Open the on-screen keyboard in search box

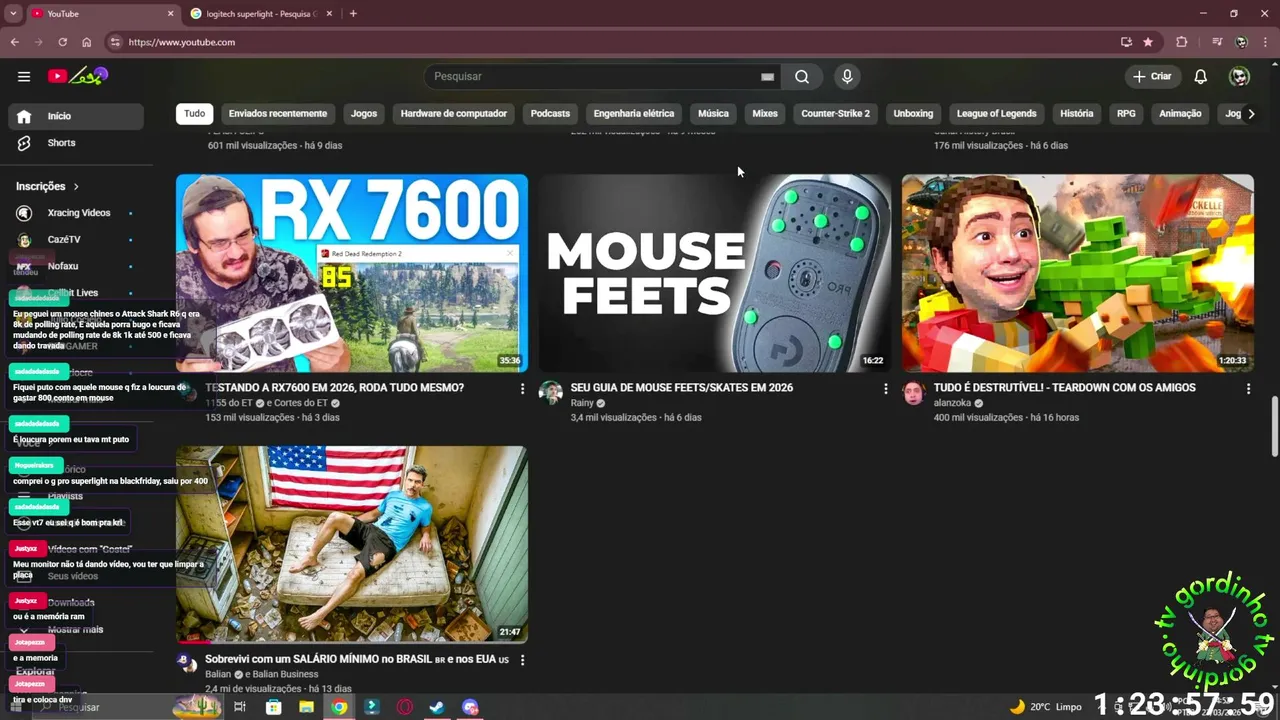(x=767, y=76)
